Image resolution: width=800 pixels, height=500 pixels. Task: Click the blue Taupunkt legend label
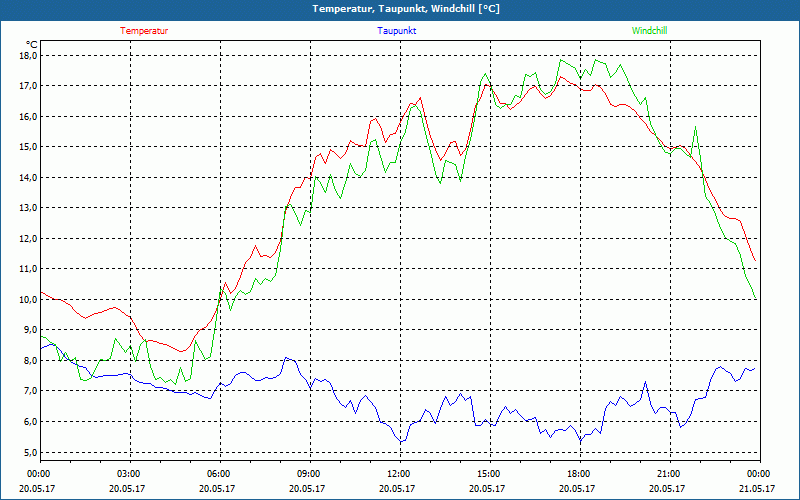click(x=396, y=31)
